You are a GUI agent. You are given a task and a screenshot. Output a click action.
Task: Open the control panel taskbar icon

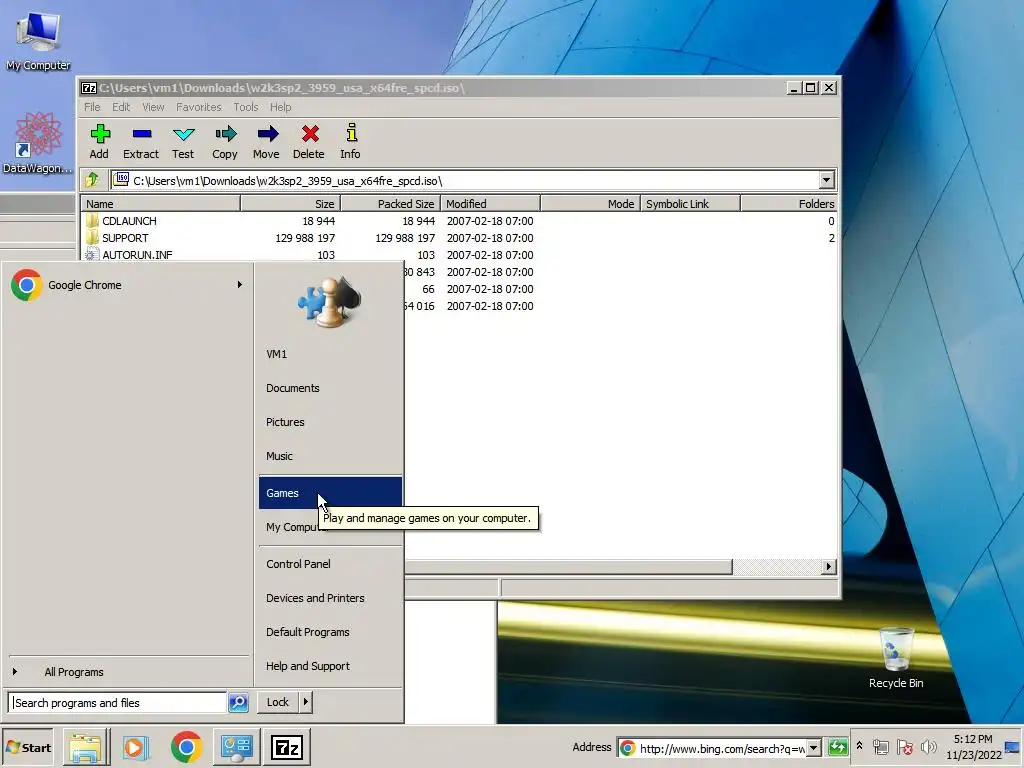[236, 747]
